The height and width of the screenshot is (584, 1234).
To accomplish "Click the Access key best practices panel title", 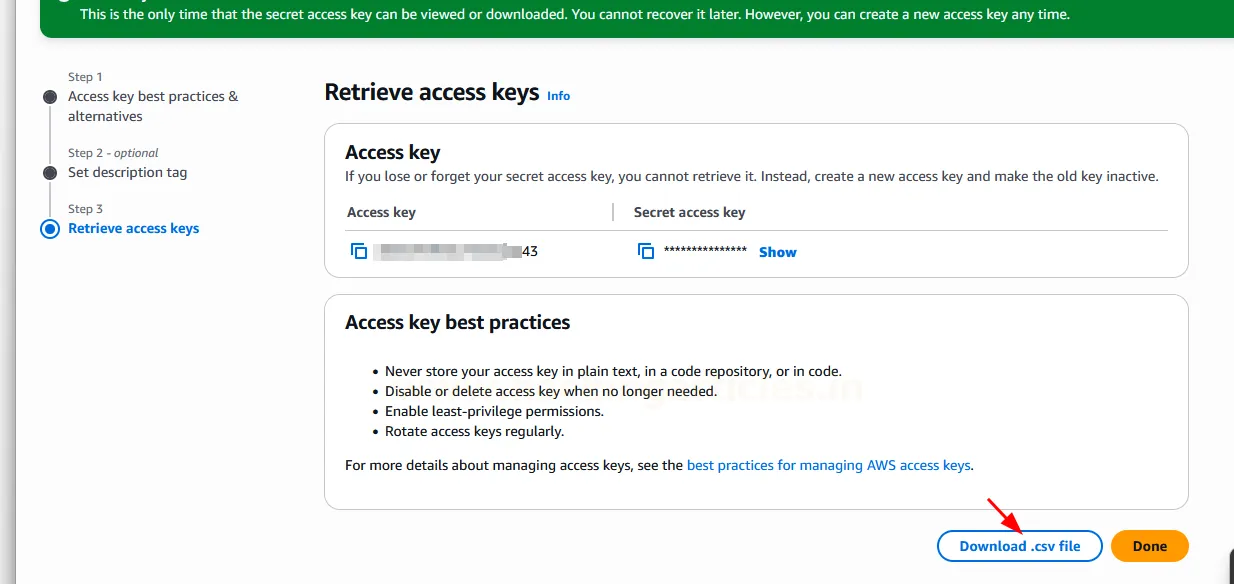I will point(457,322).
